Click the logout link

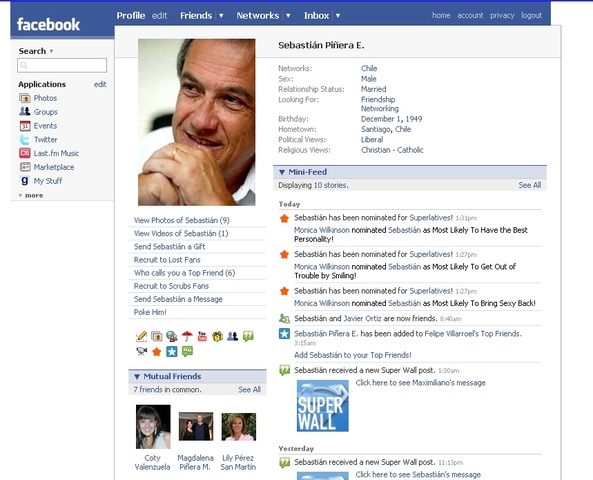[531, 16]
